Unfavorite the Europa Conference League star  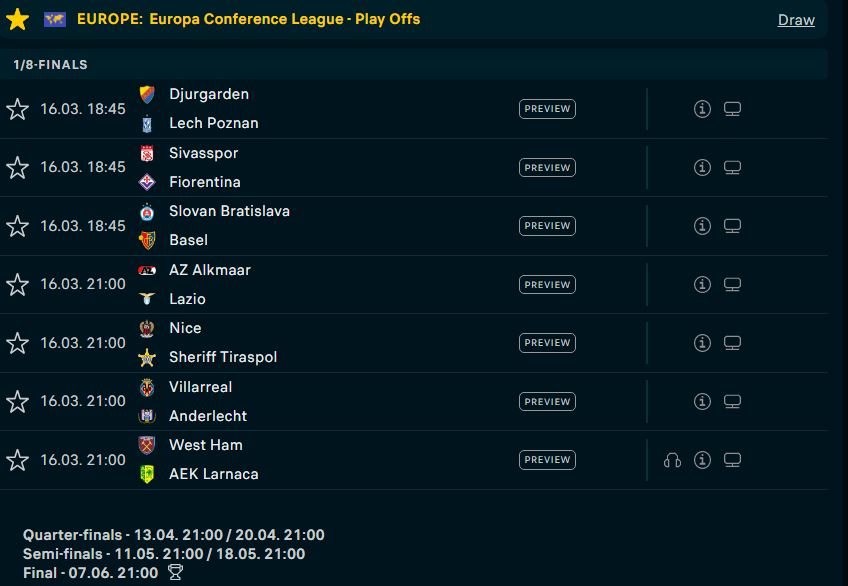click(17, 19)
